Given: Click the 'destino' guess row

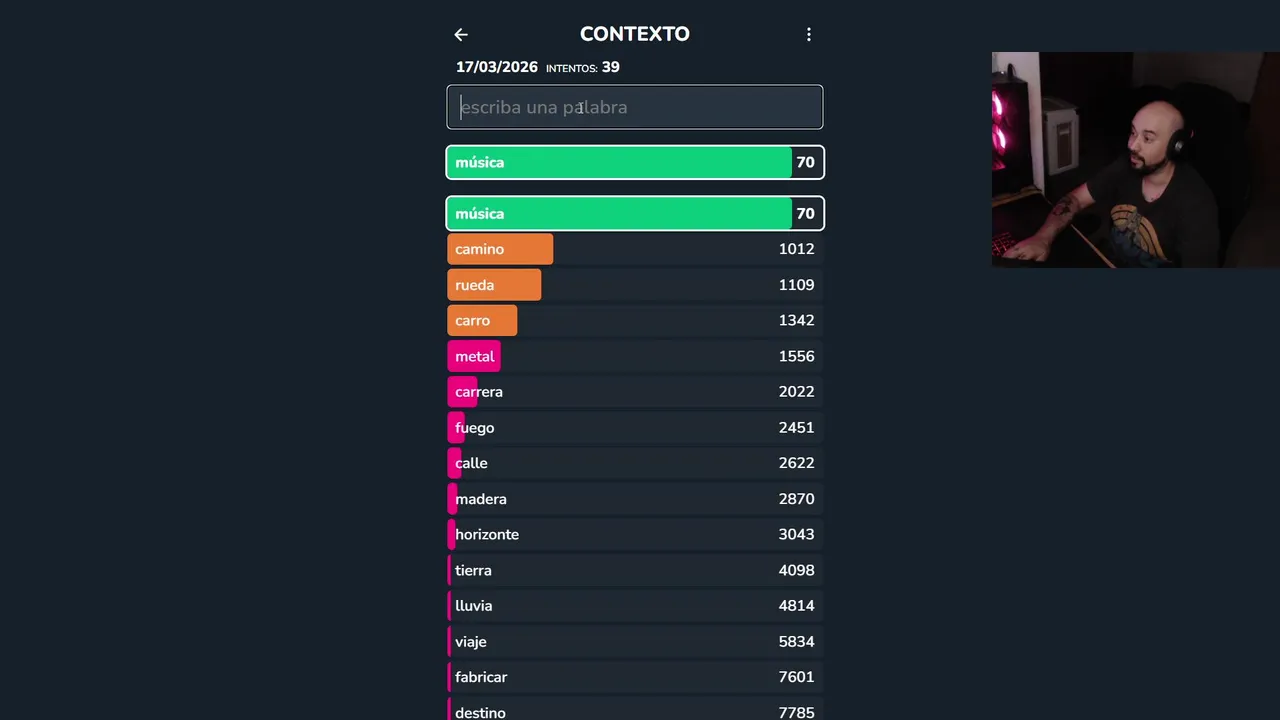Looking at the screenshot, I should coord(635,711).
